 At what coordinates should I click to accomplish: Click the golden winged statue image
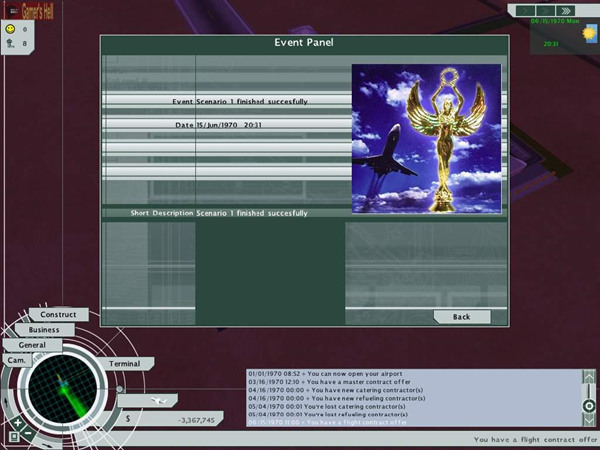[425, 139]
